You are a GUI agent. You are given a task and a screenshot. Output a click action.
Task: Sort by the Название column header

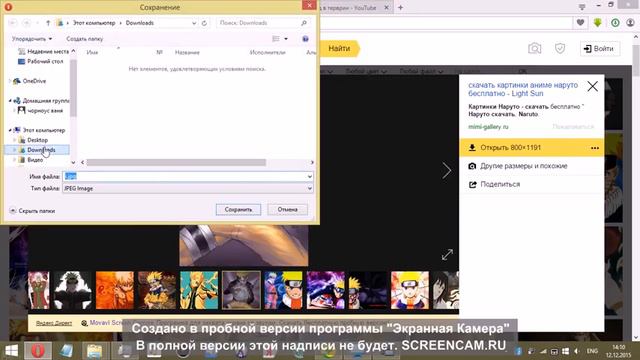pyautogui.click(x=187, y=52)
